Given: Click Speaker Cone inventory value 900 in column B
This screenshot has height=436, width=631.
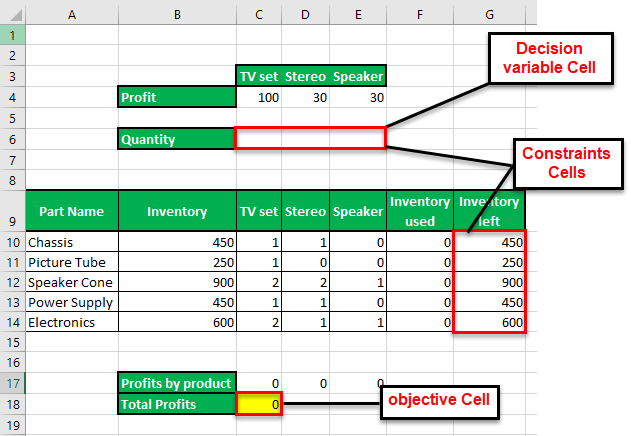Looking at the screenshot, I should tap(177, 282).
